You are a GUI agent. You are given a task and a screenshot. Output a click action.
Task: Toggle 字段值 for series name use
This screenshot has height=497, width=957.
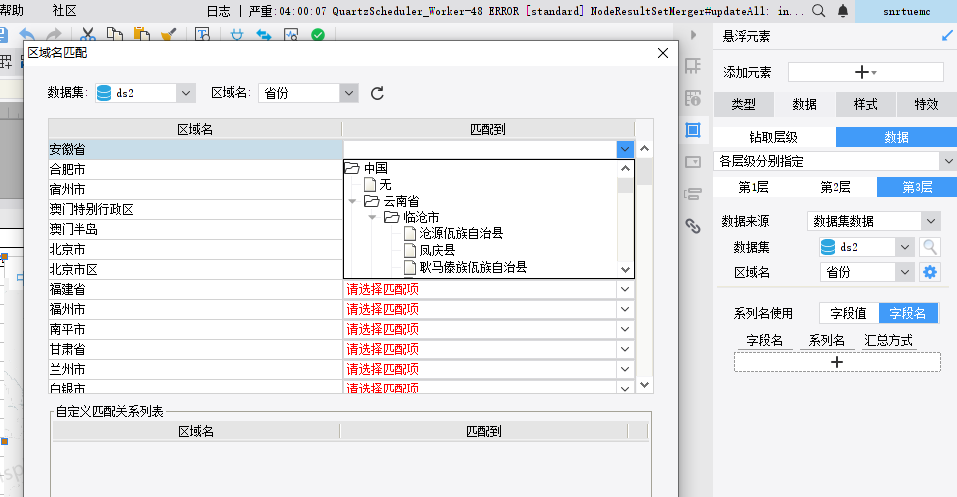[848, 313]
